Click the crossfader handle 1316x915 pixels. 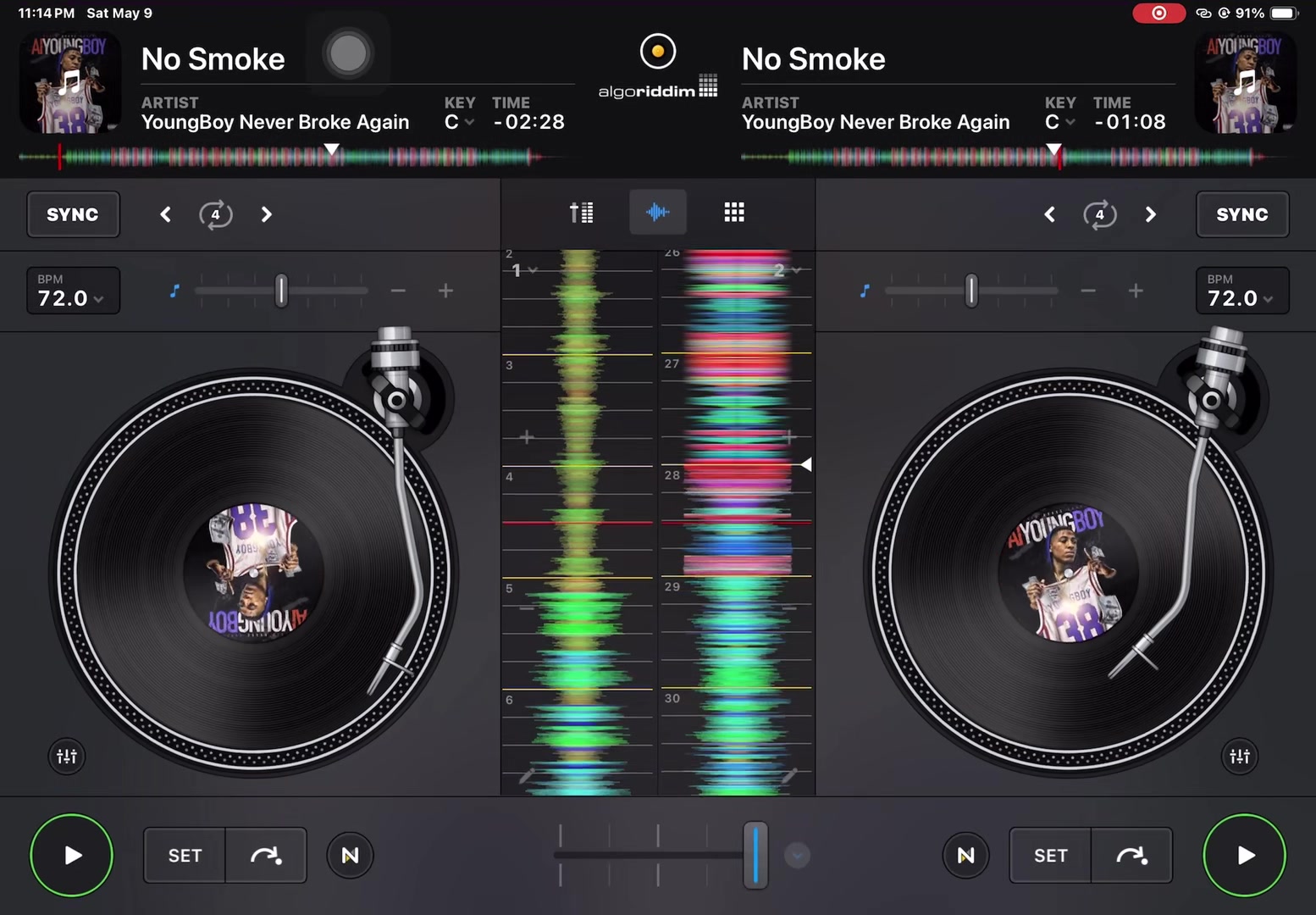click(755, 855)
